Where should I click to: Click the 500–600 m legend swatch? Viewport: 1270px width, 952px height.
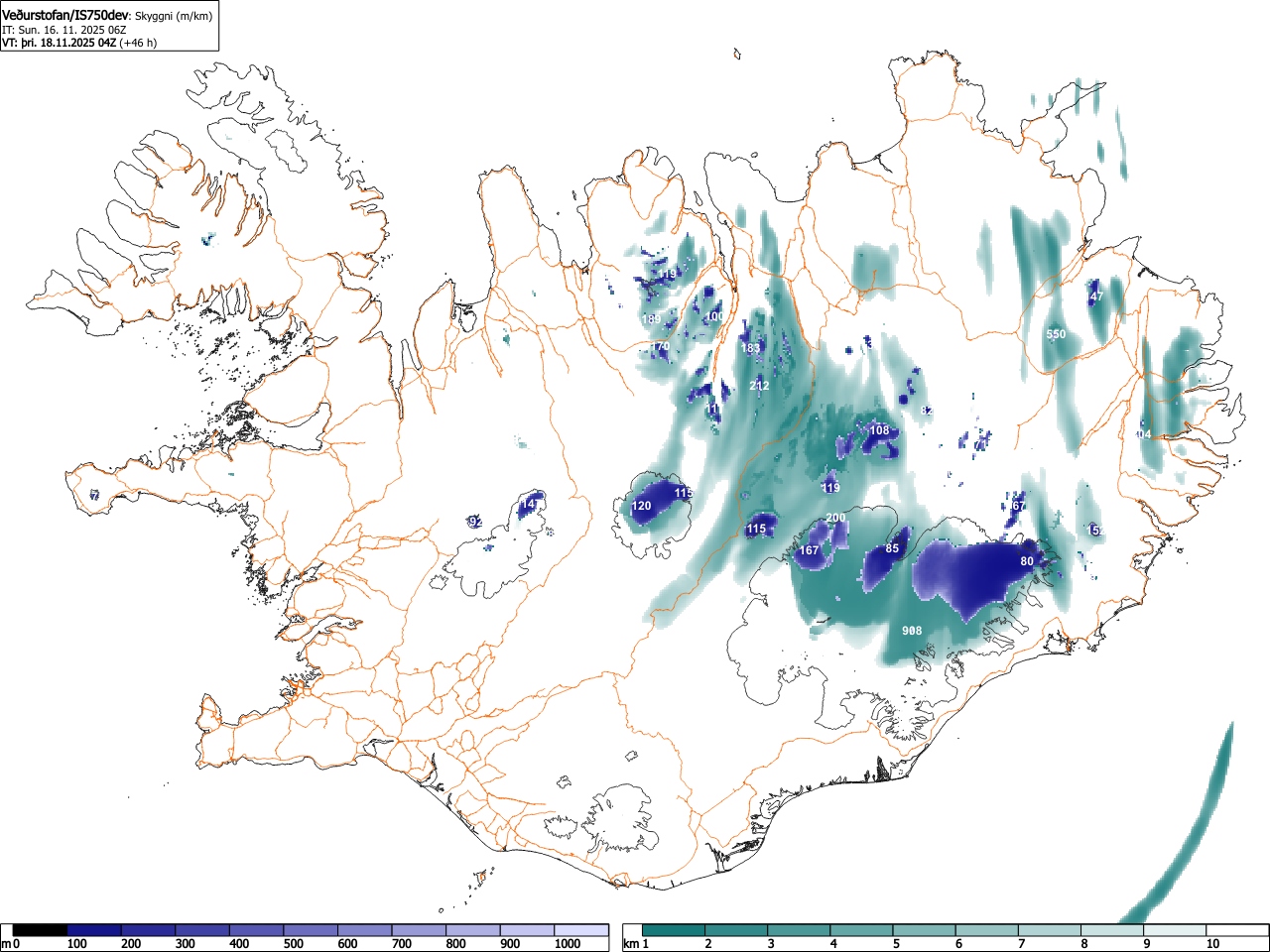point(312,930)
